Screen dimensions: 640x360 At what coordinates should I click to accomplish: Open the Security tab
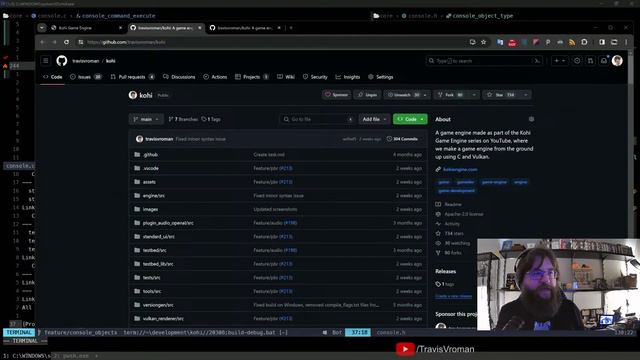tap(315, 77)
